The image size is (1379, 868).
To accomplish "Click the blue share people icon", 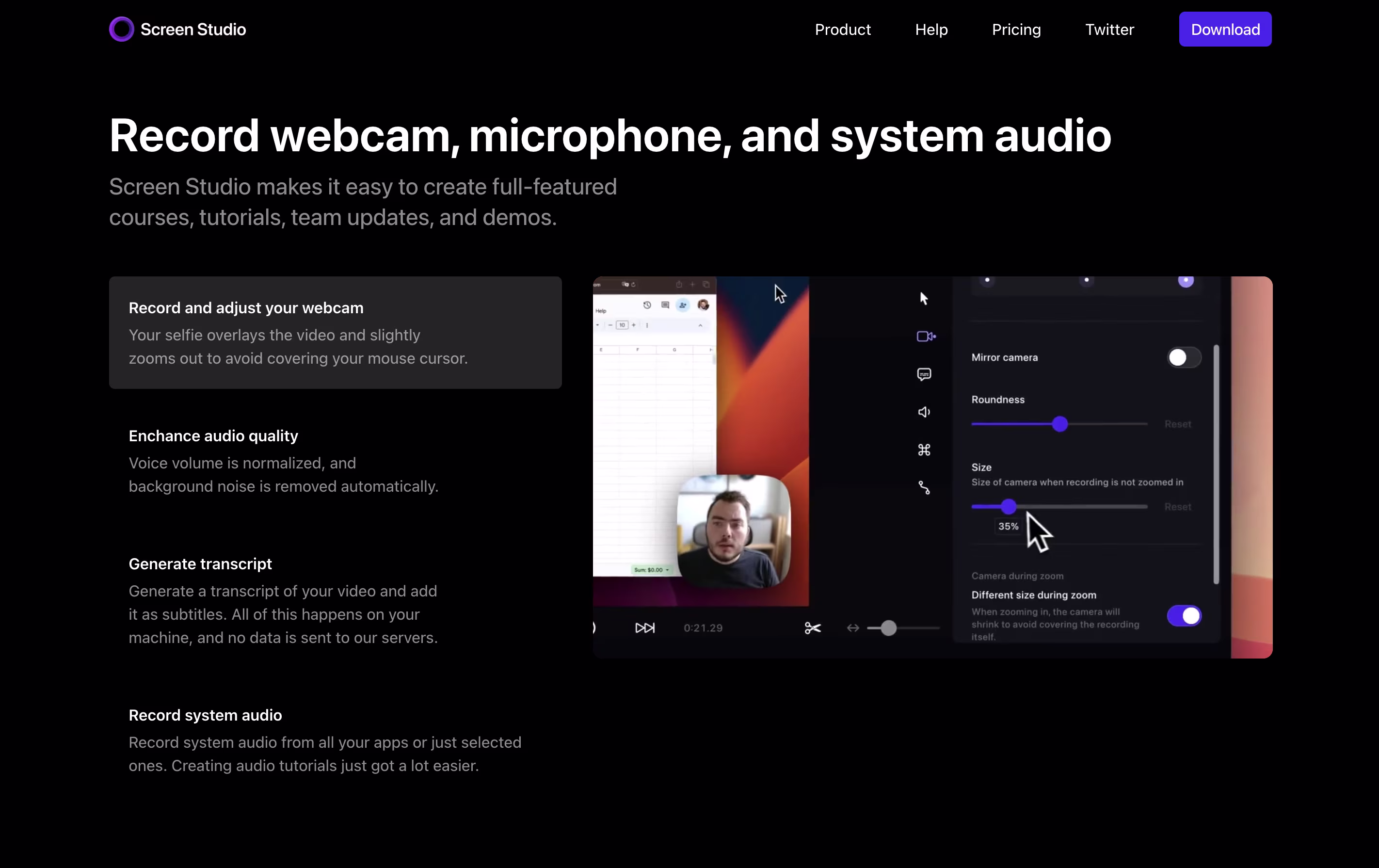I will (683, 305).
